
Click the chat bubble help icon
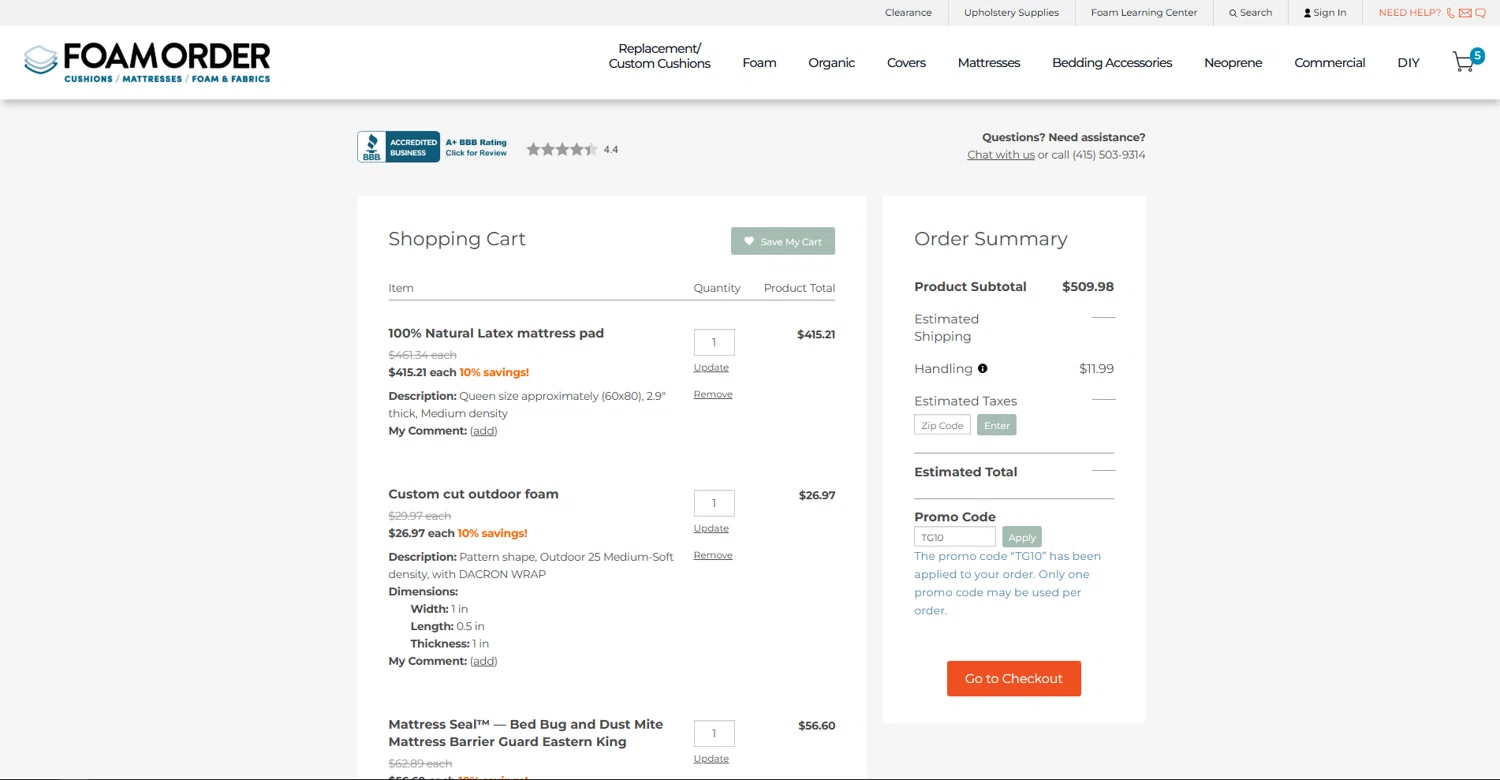(x=1480, y=13)
